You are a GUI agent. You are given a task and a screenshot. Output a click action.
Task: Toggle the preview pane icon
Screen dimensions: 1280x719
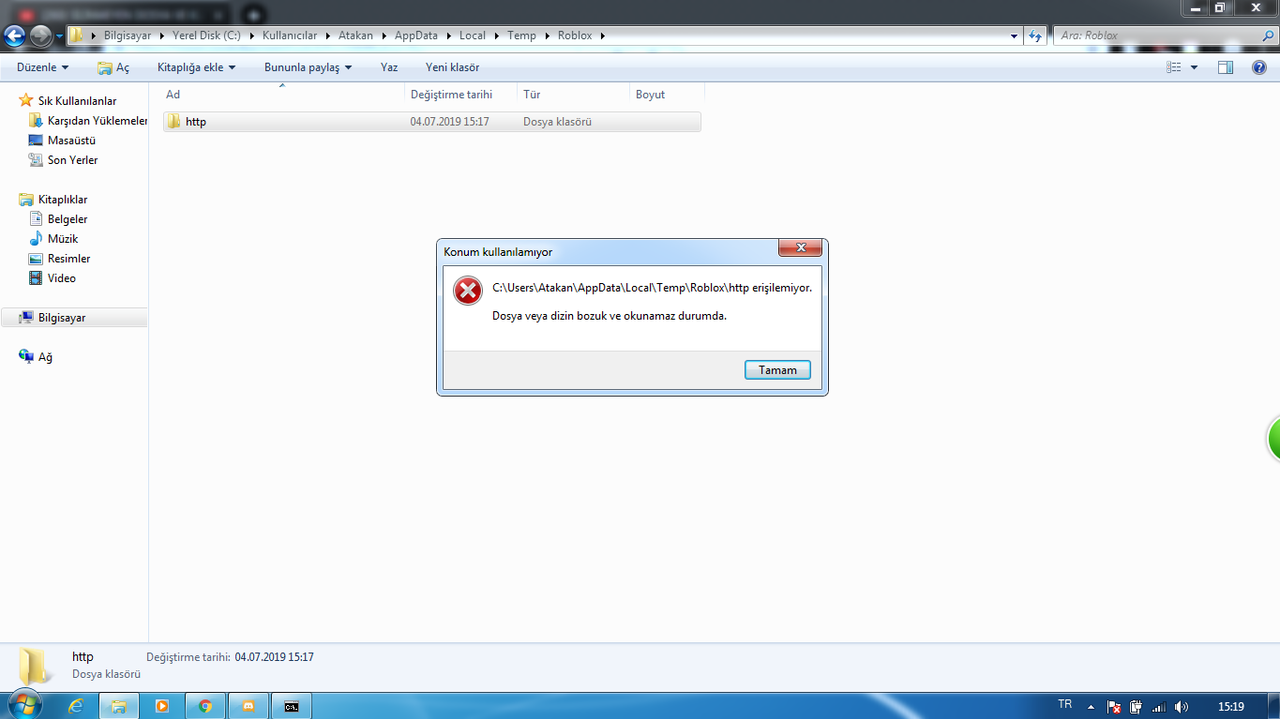(x=1225, y=67)
